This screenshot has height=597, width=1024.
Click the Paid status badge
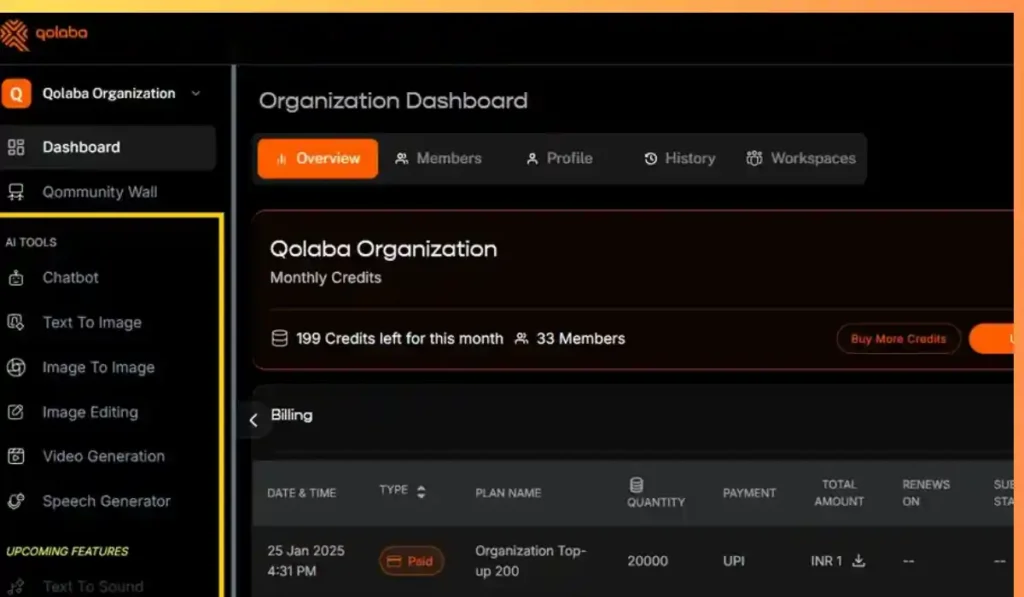(411, 561)
